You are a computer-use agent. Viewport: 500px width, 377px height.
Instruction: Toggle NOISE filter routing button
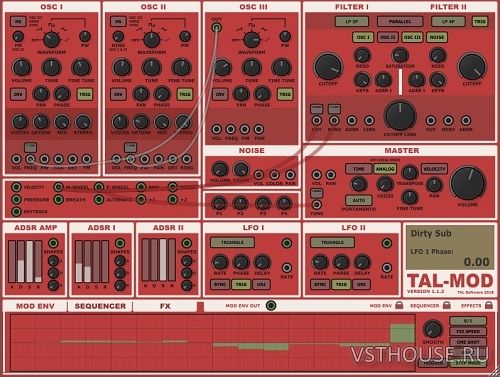coord(437,37)
